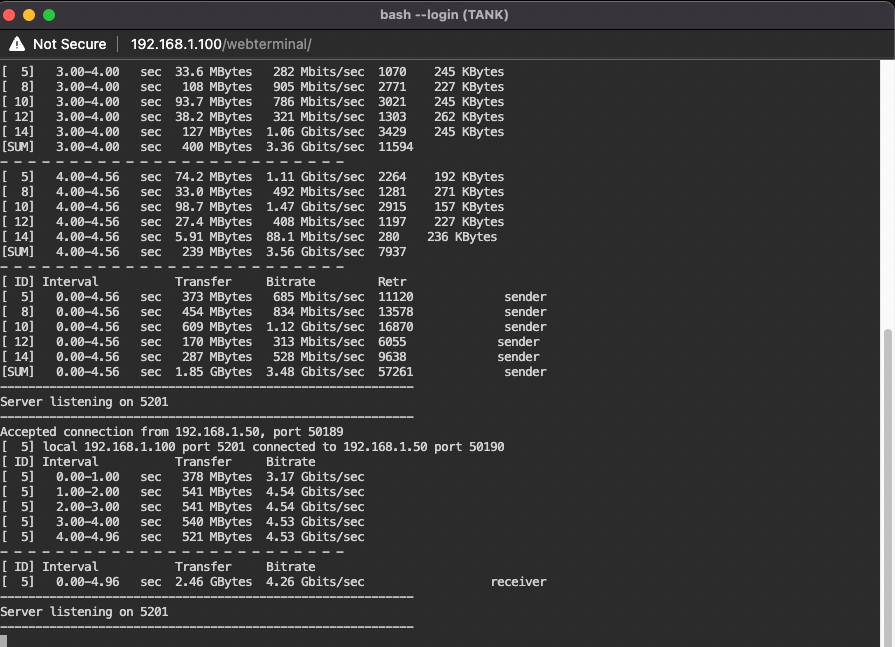Screen dimensions: 895x647
Task: Click the address field showing 192.168.1.100/webterminal/
Action: pyautogui.click(x=221, y=44)
